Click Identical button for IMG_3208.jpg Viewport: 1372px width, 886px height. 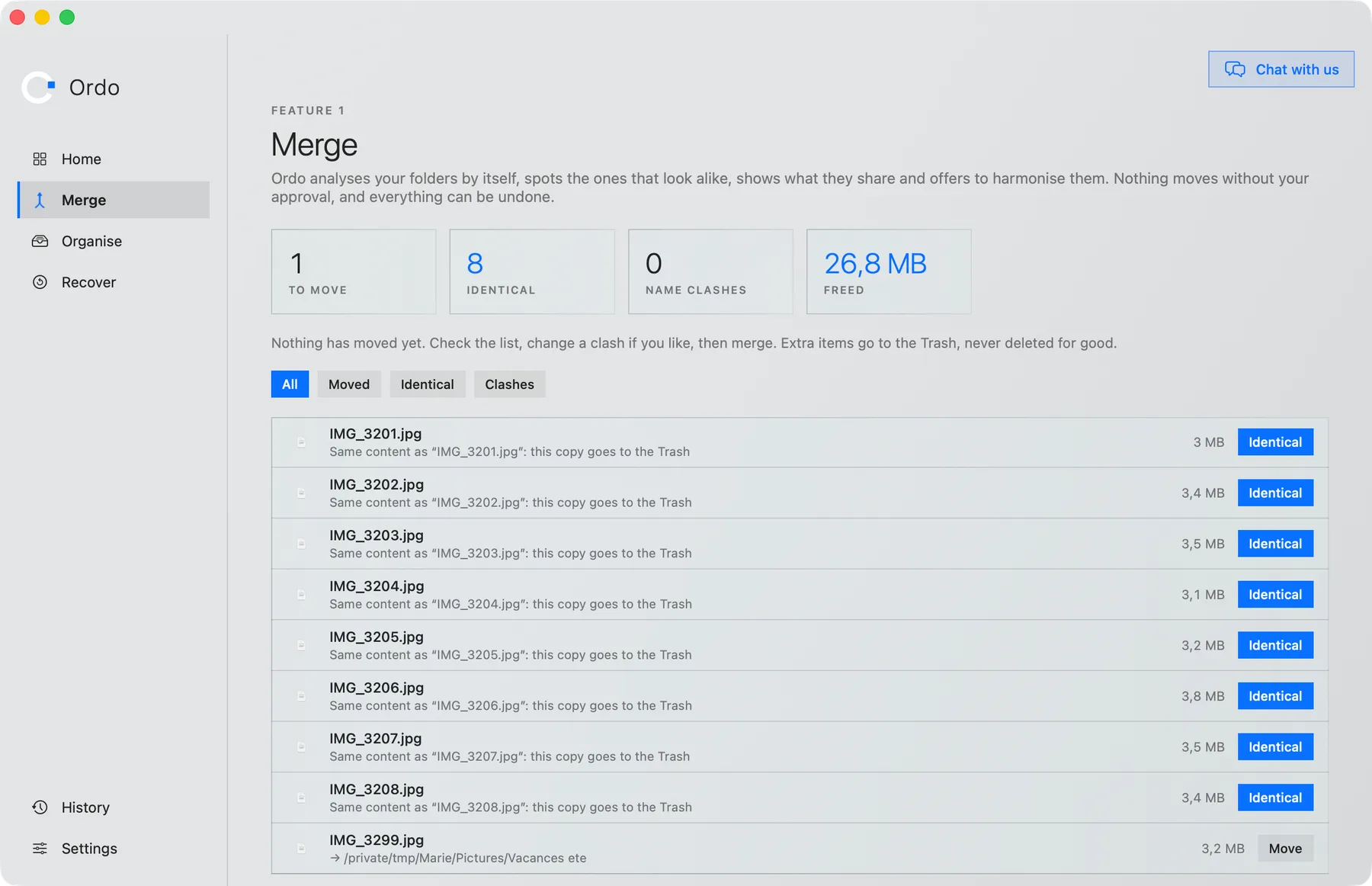coord(1275,798)
